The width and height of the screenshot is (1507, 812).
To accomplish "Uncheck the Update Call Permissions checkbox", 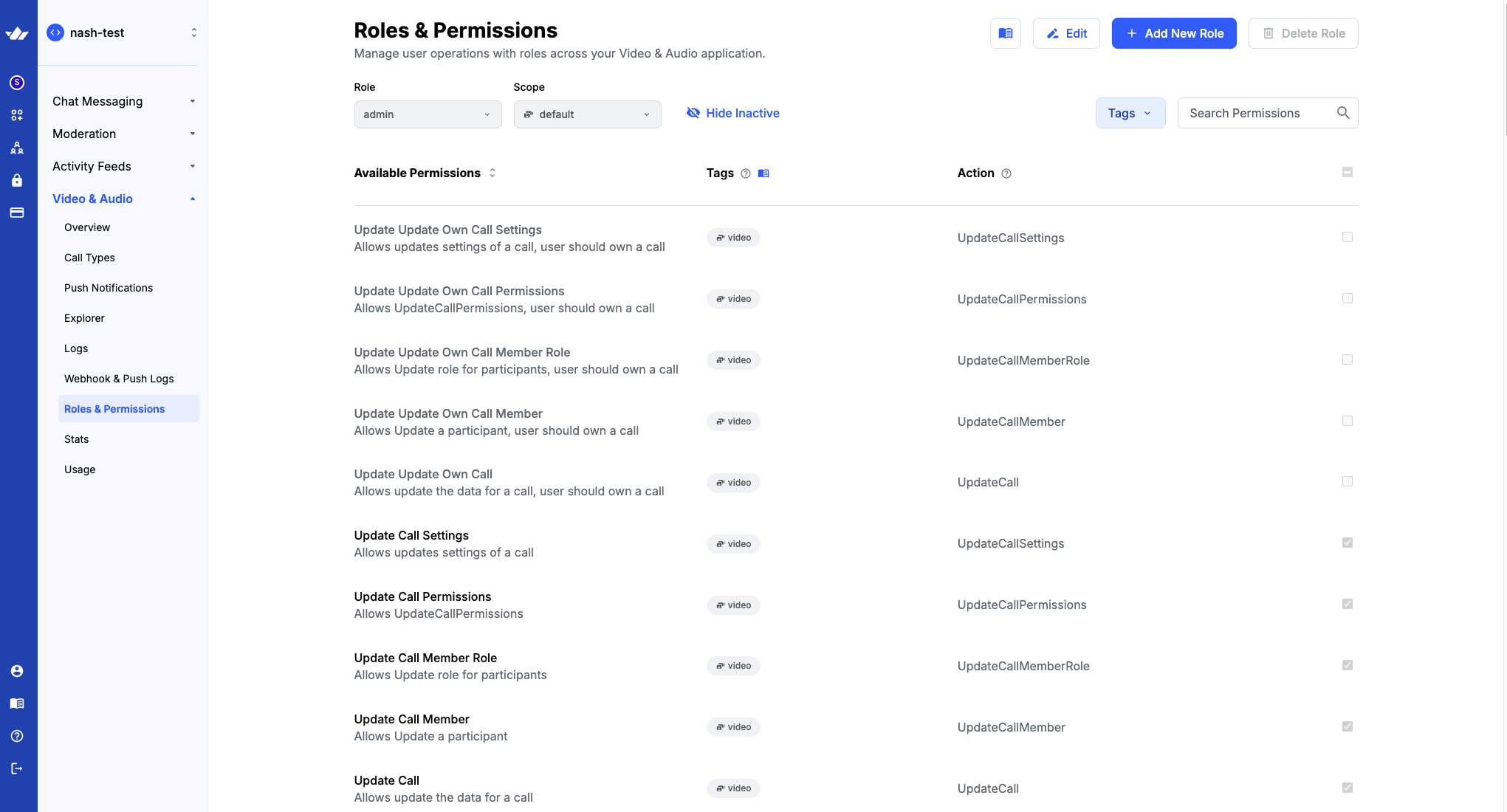I will click(1347, 604).
